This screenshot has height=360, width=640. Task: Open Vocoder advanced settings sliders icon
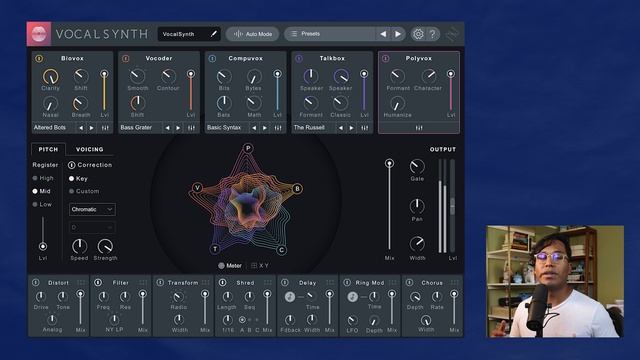pyautogui.click(x=191, y=128)
